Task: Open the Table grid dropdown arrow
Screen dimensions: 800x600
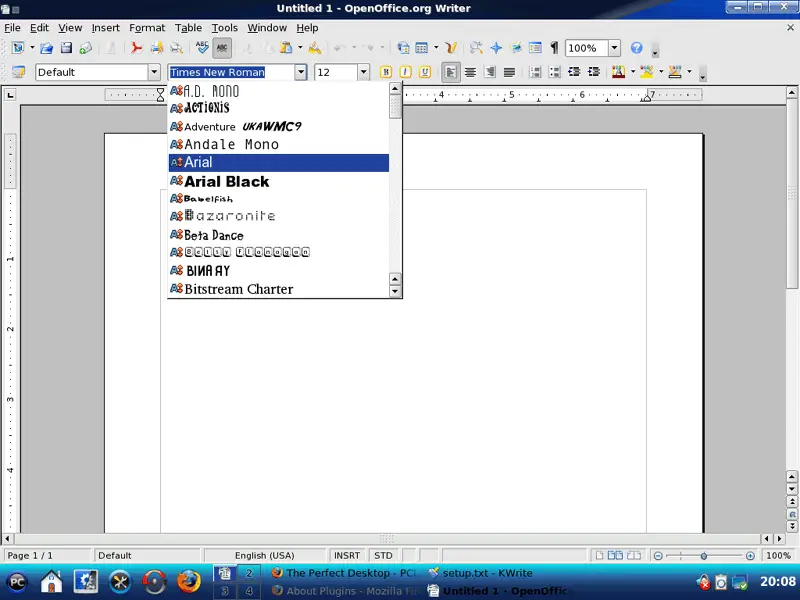Action: (x=436, y=48)
